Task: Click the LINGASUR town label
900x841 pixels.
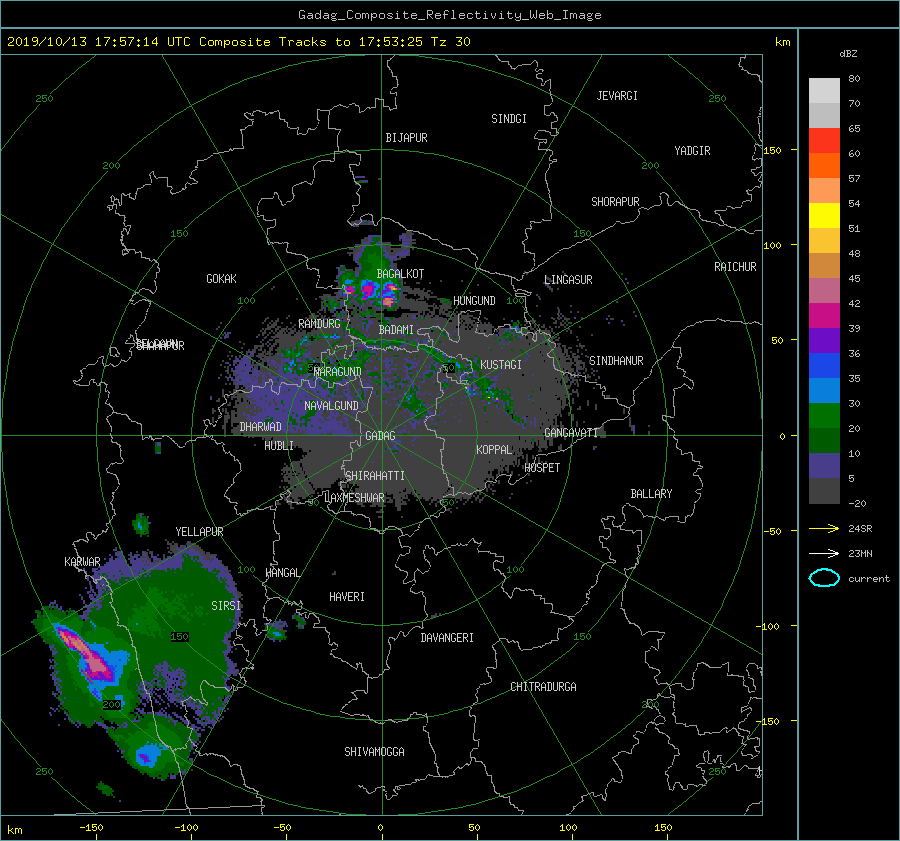Action: [568, 280]
